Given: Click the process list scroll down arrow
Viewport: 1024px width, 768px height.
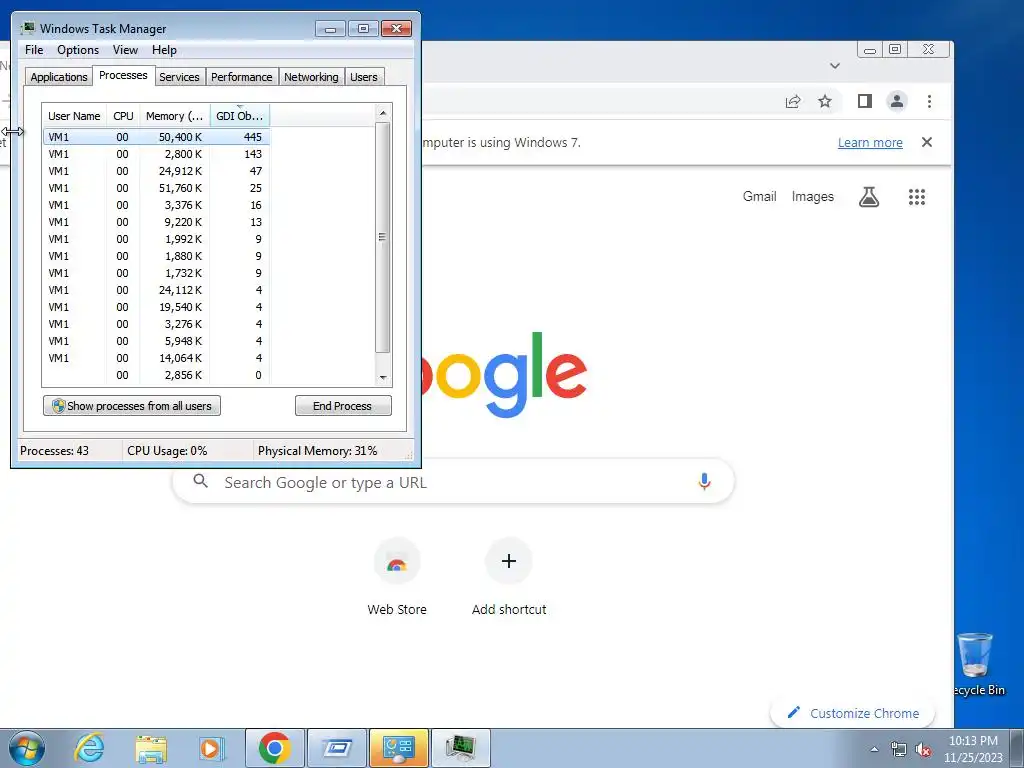Looking at the screenshot, I should coord(383,377).
